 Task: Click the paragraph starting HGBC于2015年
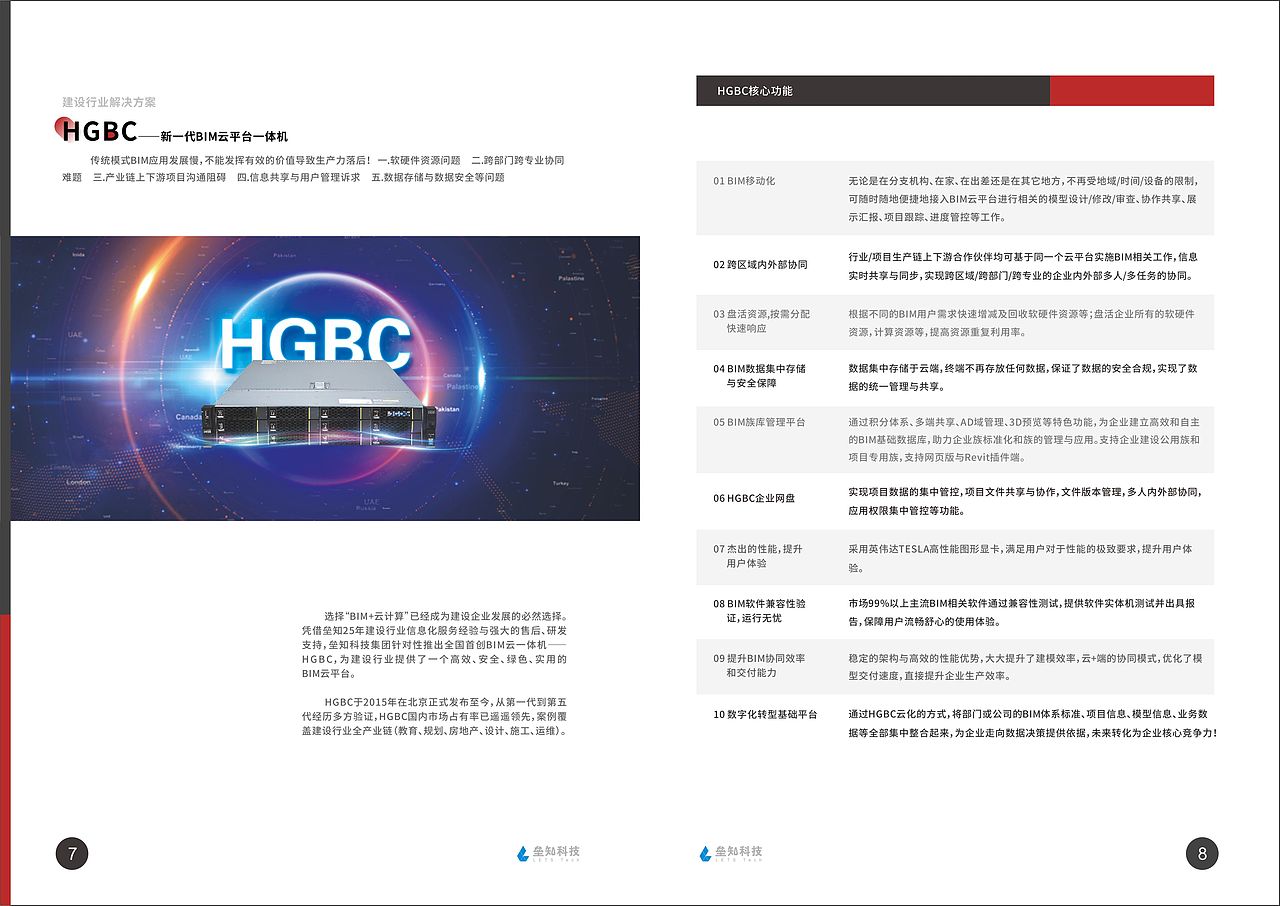pos(435,717)
